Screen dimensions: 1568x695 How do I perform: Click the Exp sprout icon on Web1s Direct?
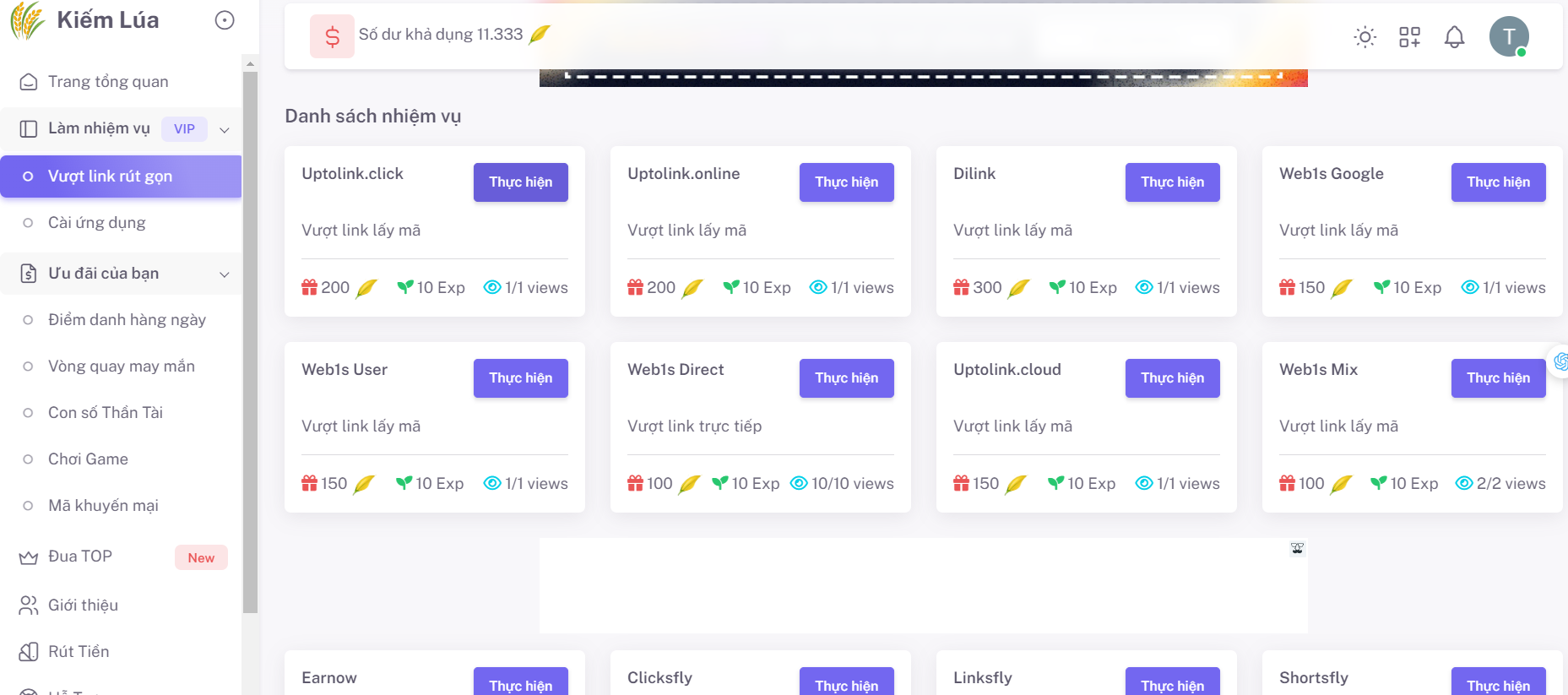click(720, 483)
